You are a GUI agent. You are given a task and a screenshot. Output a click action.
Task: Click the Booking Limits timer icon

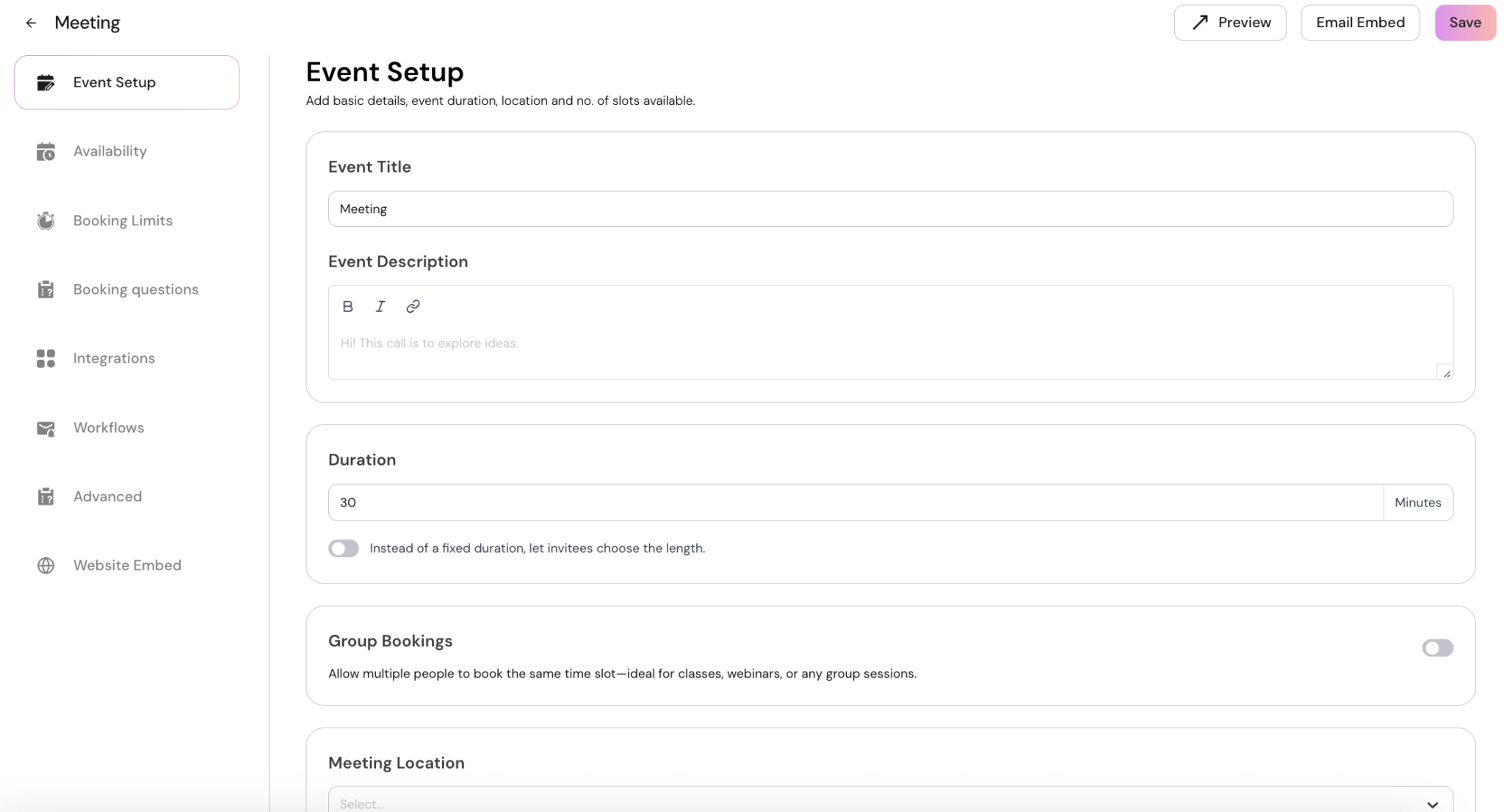(46, 220)
